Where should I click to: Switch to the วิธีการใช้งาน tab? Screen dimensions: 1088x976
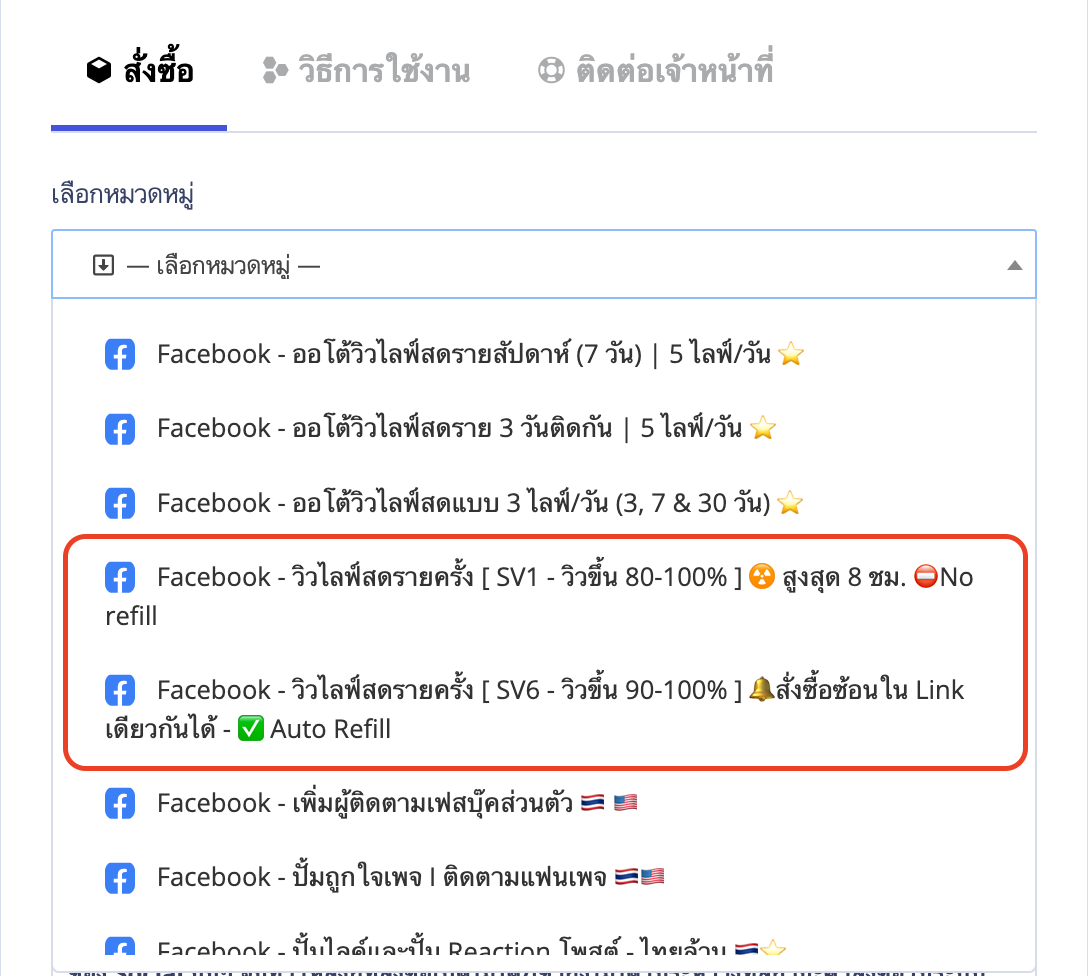366,70
